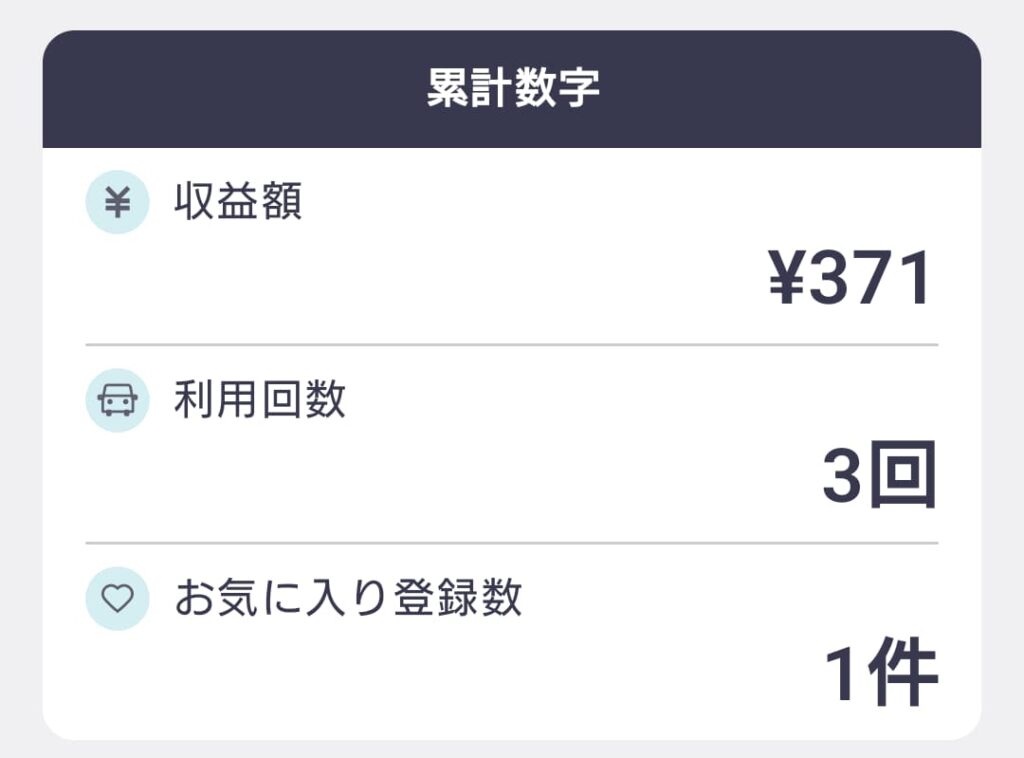
Task: Click the divider line above the favorites row
Action: pos(512,543)
